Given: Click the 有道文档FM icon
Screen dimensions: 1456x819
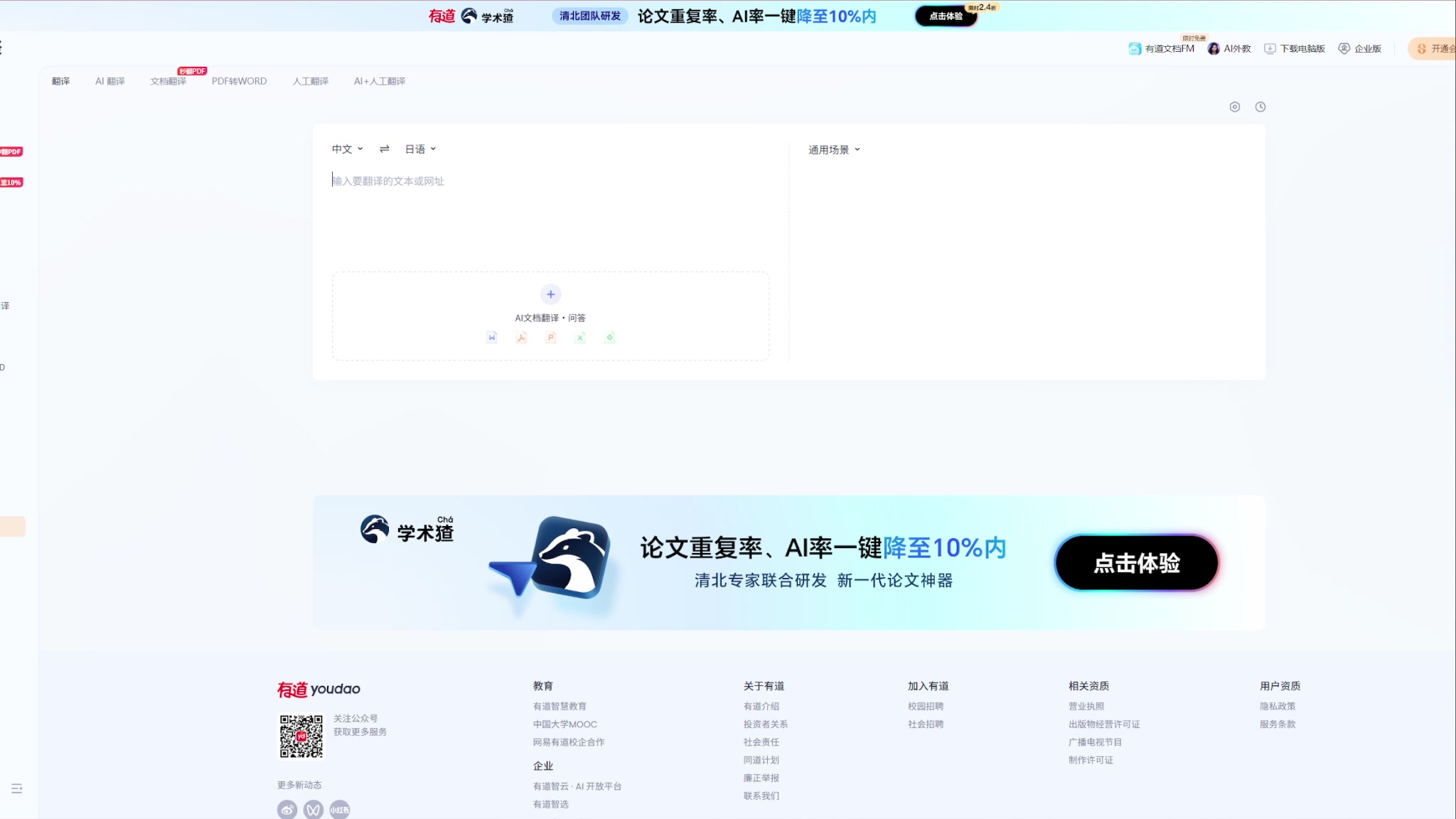Looking at the screenshot, I should point(1135,48).
